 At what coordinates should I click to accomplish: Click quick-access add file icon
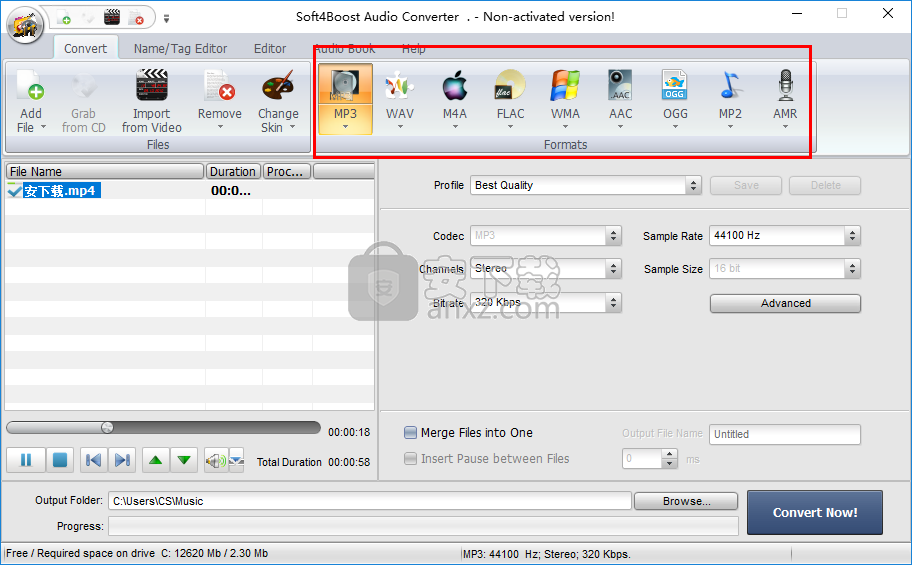click(x=63, y=18)
